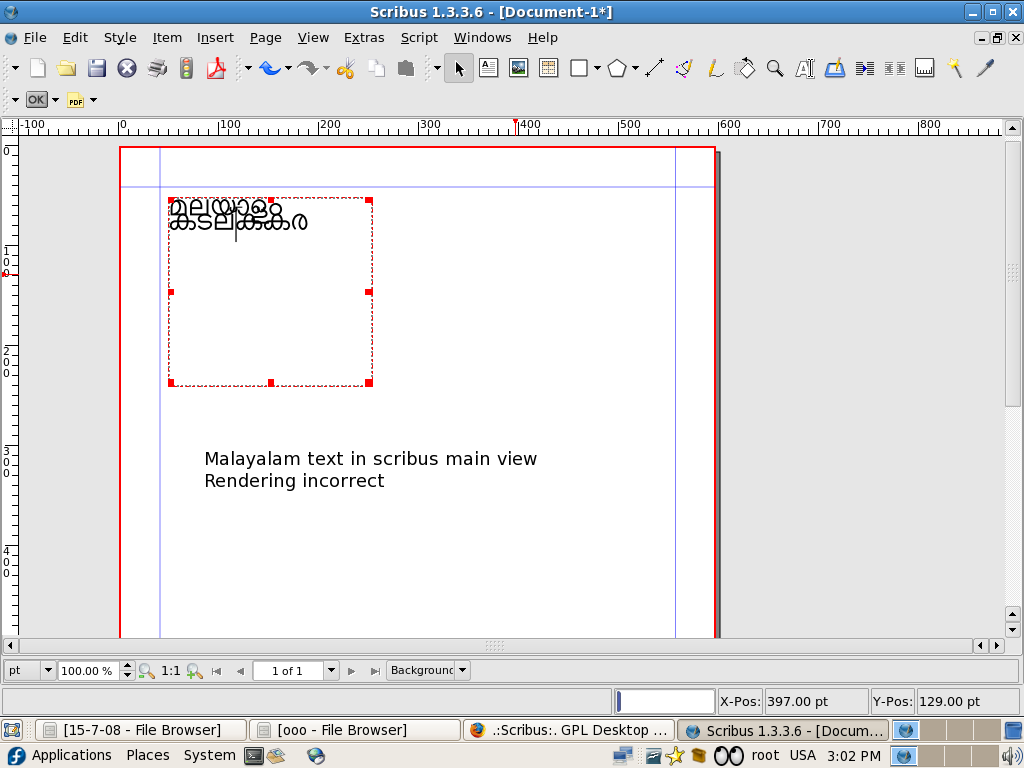Switch to the Firefox Scribus taskbar window
The height and width of the screenshot is (768, 1024).
(x=568, y=730)
